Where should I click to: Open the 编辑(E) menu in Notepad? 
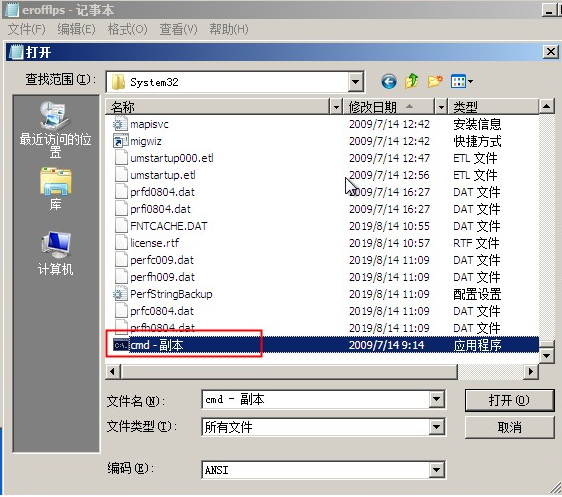[x=76, y=29]
